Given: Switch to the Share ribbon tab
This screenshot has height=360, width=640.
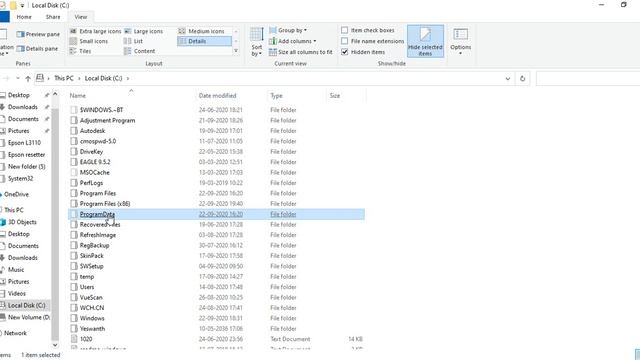Looking at the screenshot, I should 53,17.
